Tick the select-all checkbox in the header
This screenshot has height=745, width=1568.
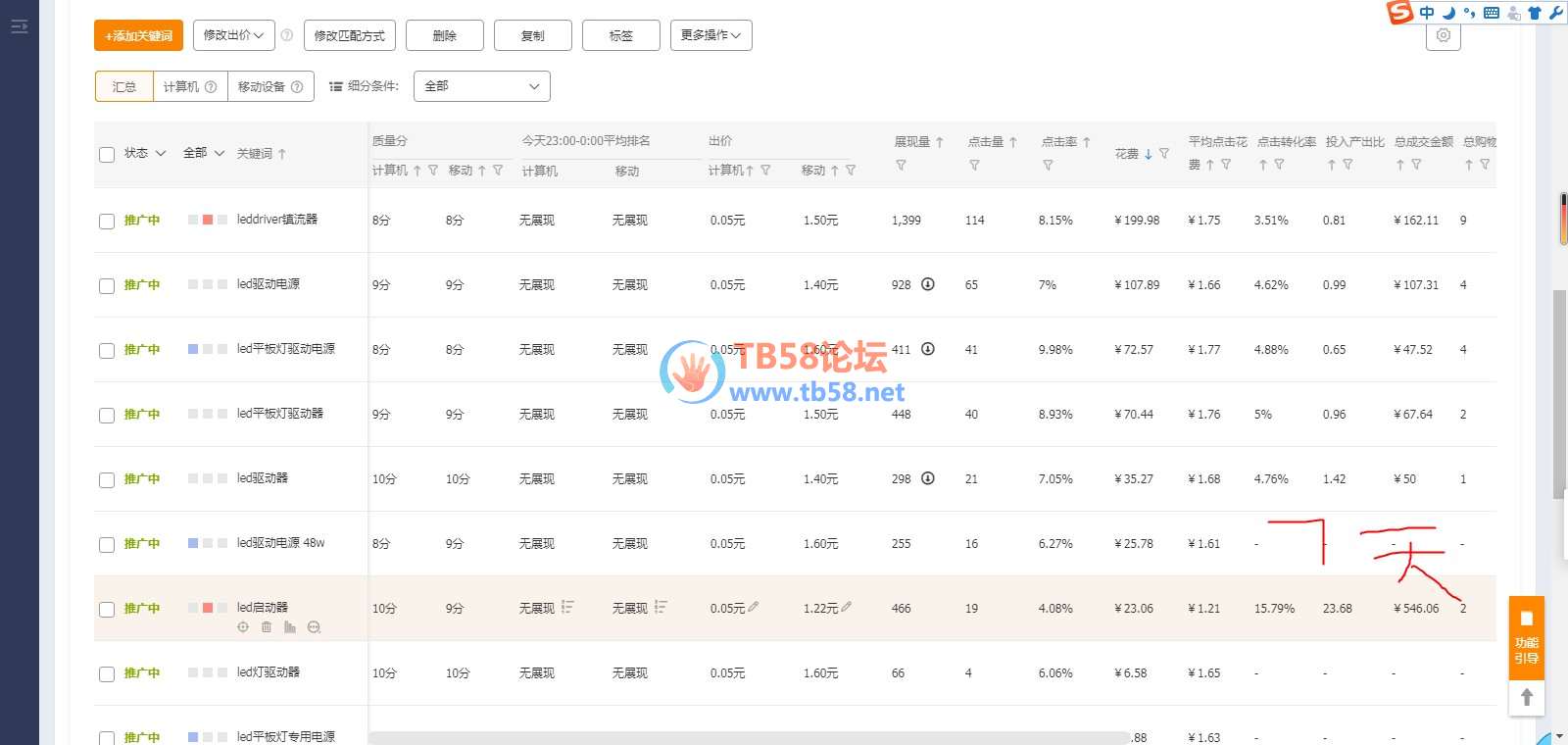click(x=107, y=154)
